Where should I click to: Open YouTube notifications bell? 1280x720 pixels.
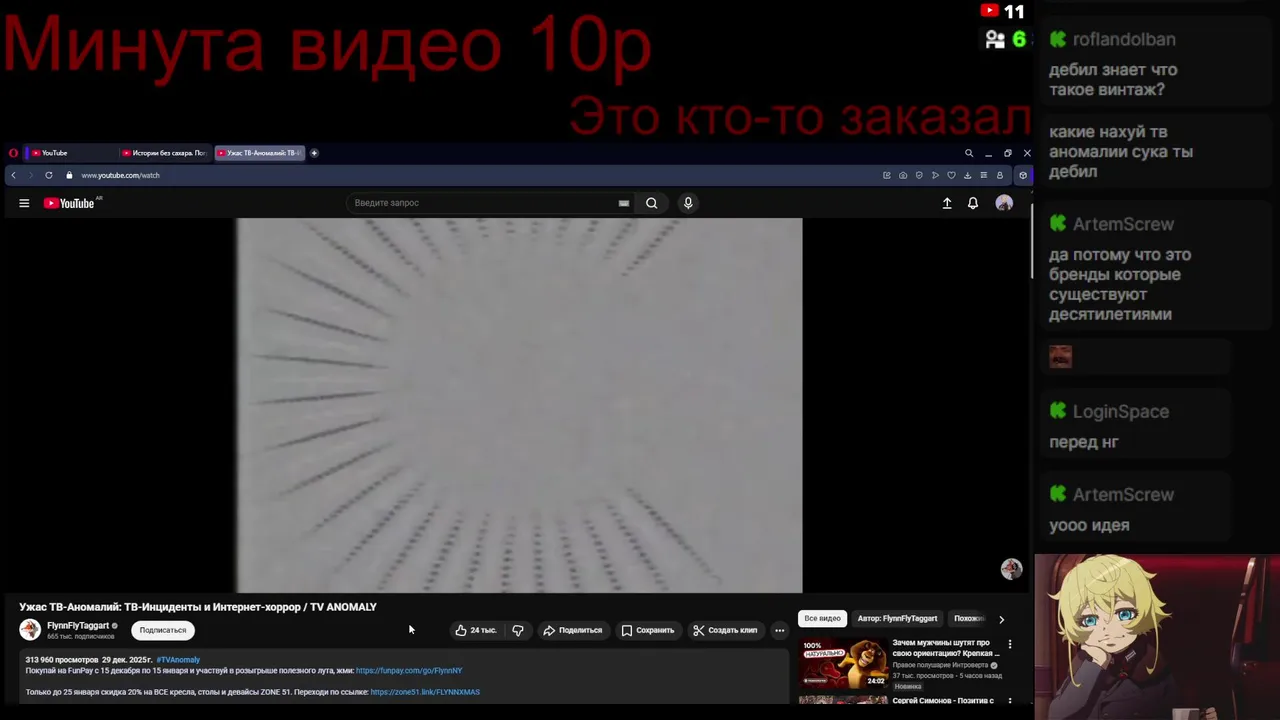tap(973, 203)
